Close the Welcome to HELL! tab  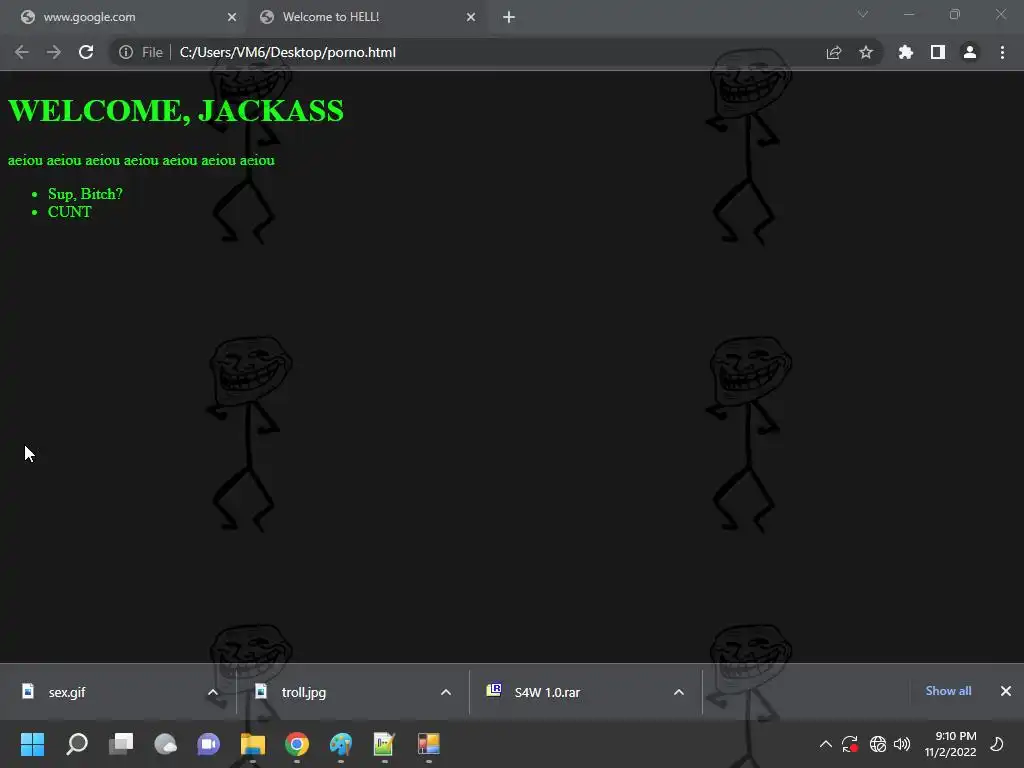coord(471,17)
